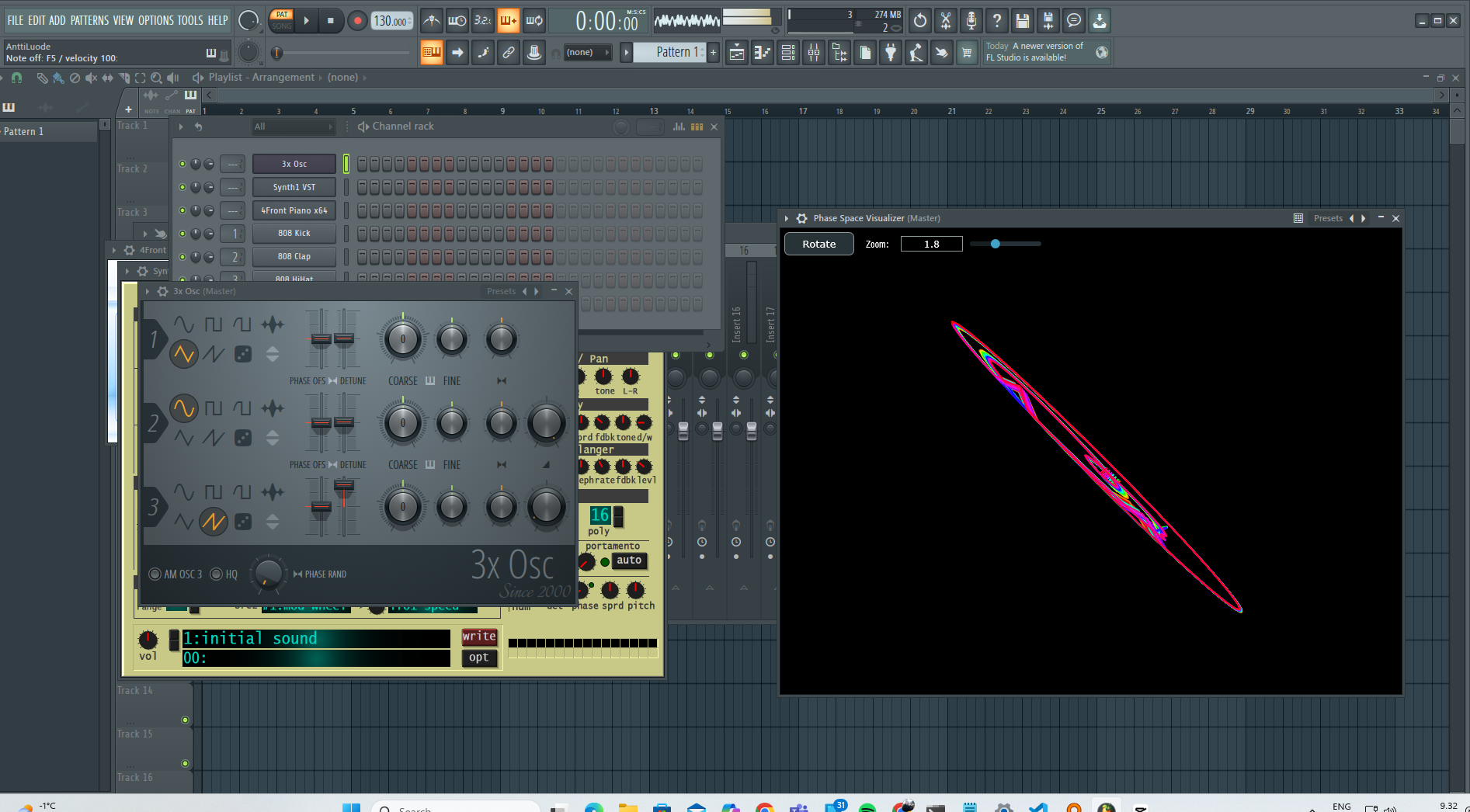Open the OPTIONS menu

coord(155,20)
